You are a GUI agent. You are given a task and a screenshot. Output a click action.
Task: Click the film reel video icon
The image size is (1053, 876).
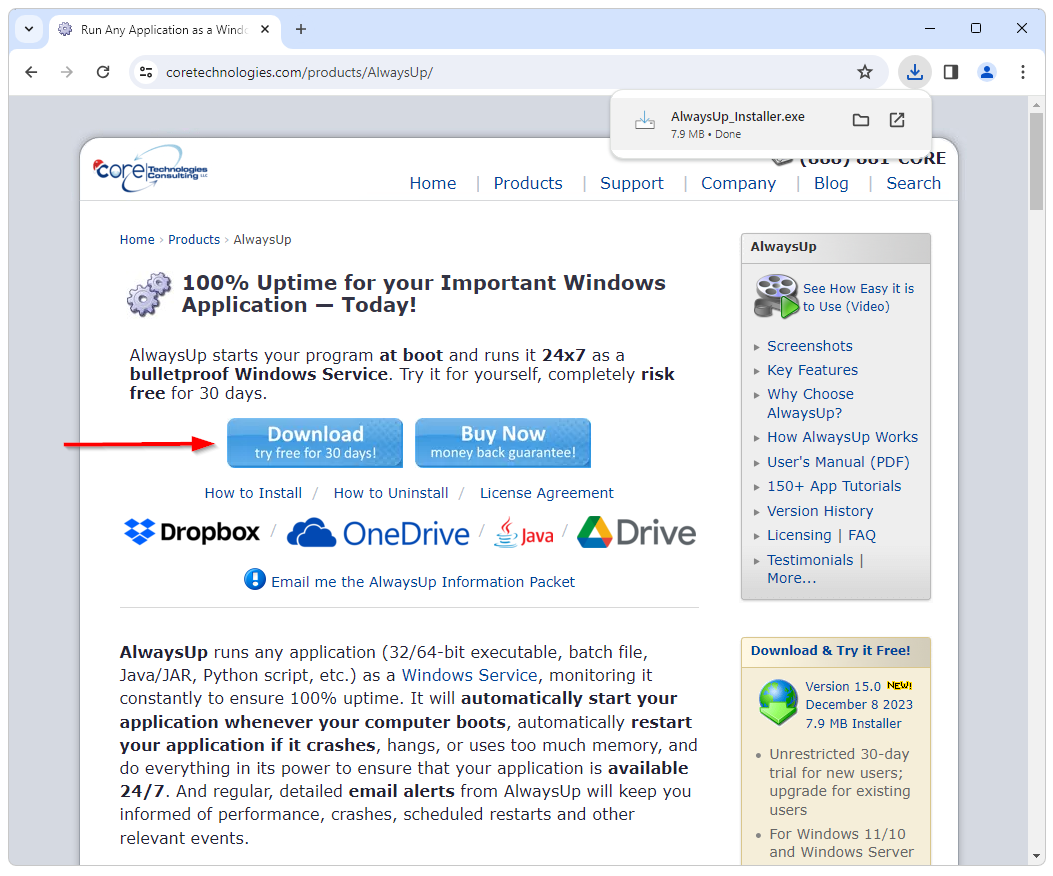776,296
